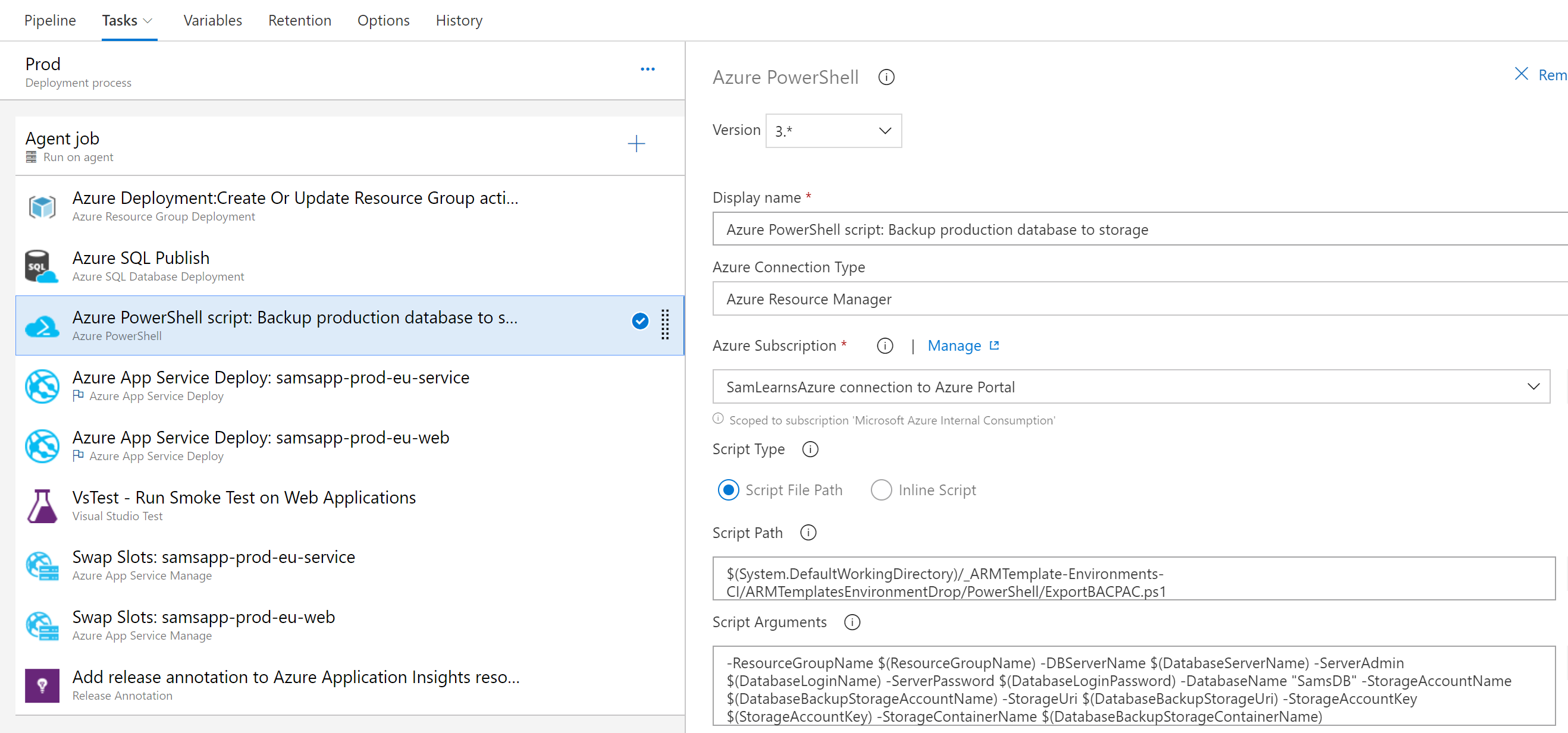Switch to the Variables tab
The image size is (1568, 733).
(x=212, y=21)
